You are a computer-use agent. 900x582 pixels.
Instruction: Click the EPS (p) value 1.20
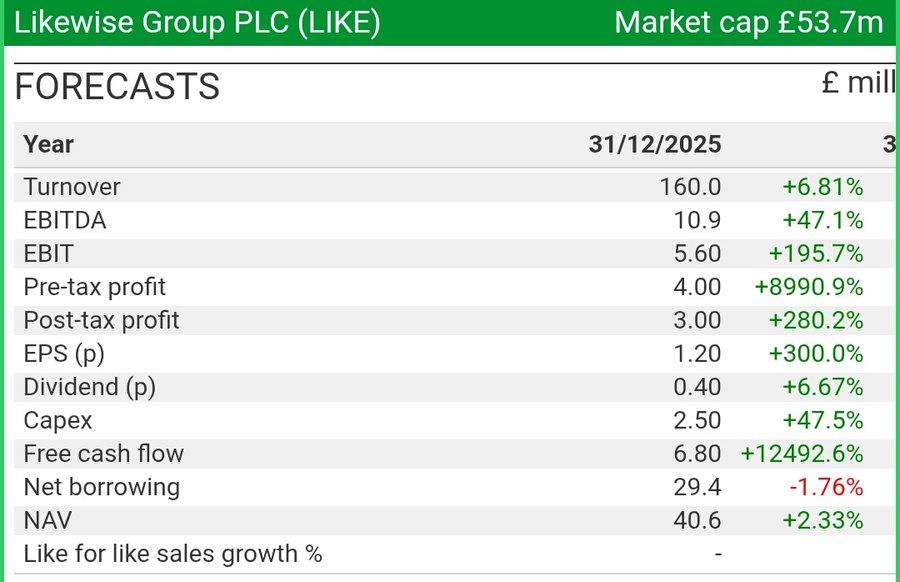(697, 354)
